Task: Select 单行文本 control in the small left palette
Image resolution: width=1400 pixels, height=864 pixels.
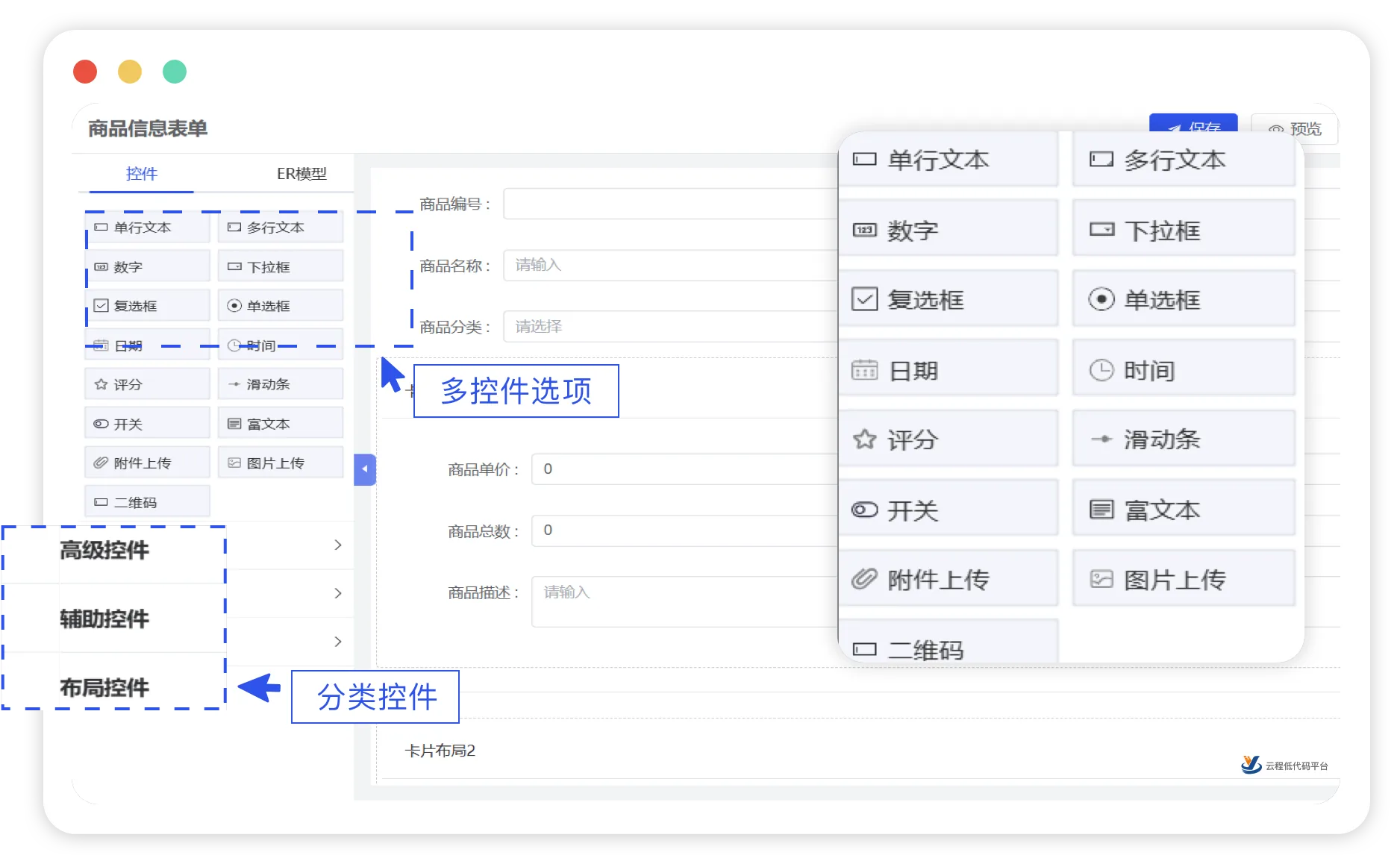Action: point(148,228)
